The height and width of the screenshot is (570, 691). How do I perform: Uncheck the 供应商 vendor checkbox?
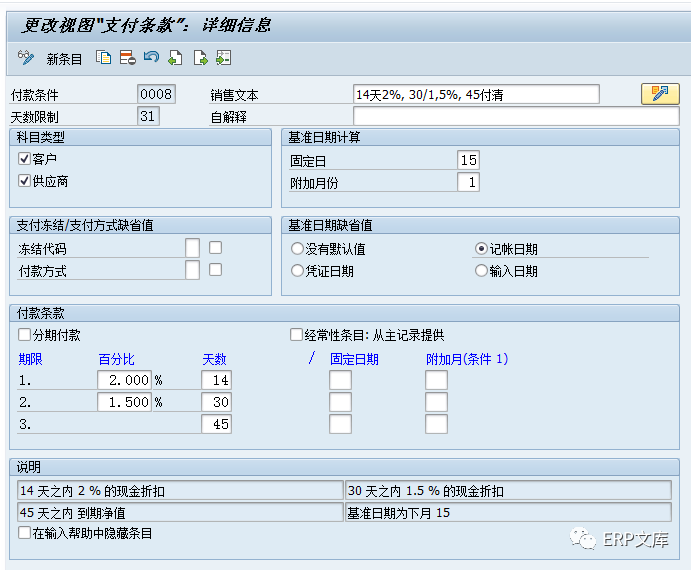tap(25, 181)
